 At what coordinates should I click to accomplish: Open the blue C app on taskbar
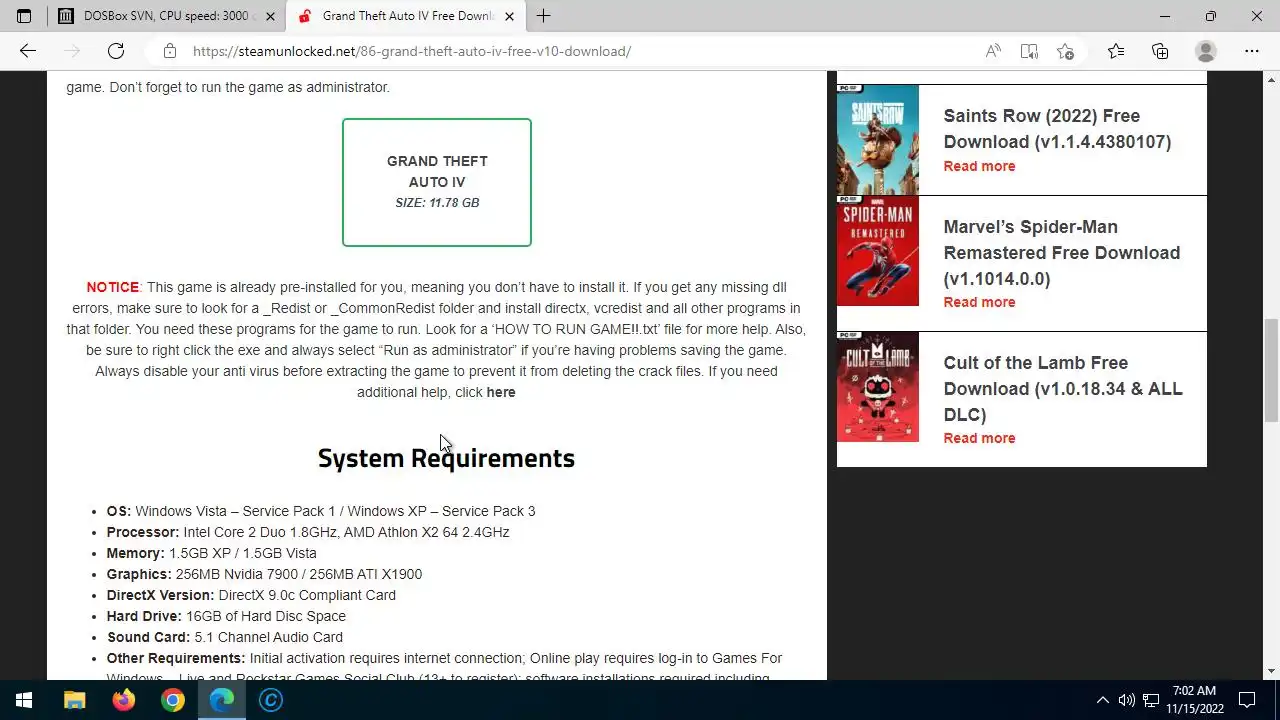[x=270, y=700]
